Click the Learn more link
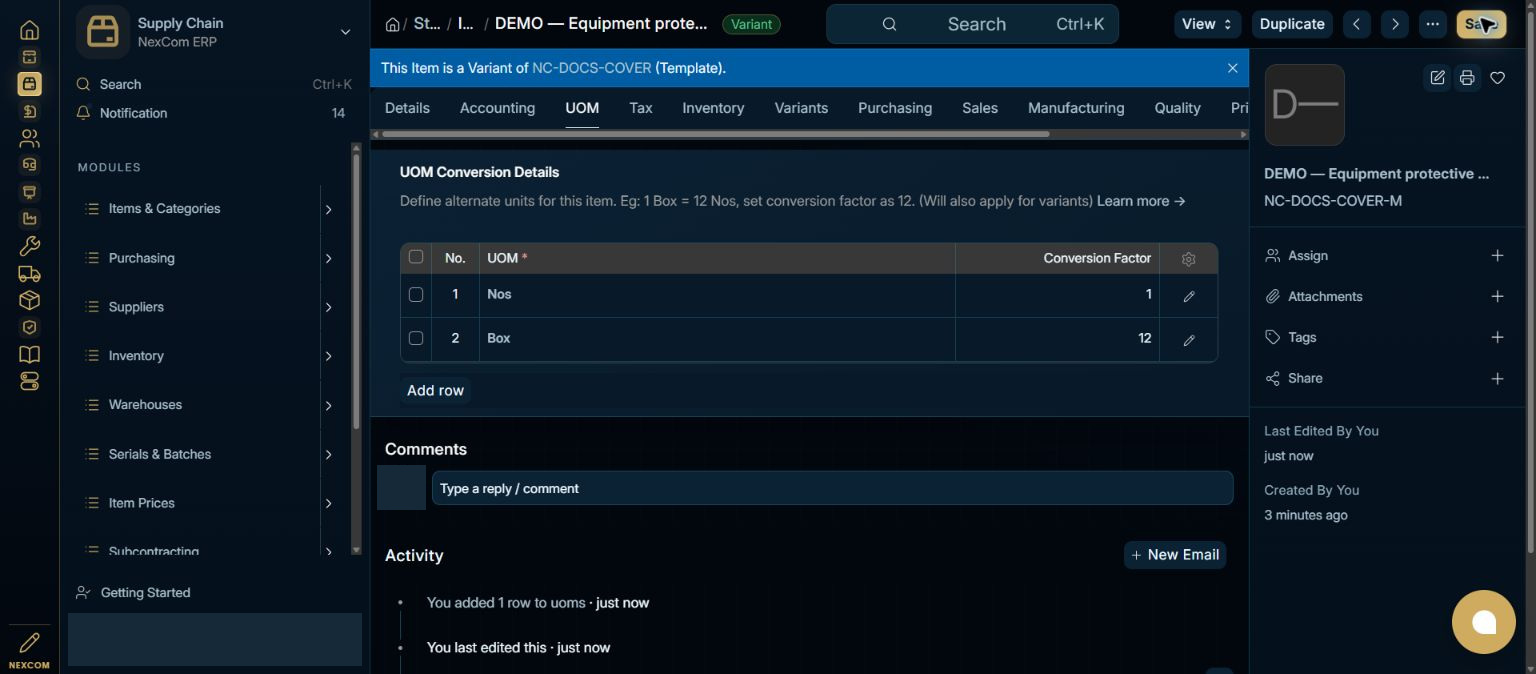Viewport: 1536px width, 674px height. coord(1141,201)
